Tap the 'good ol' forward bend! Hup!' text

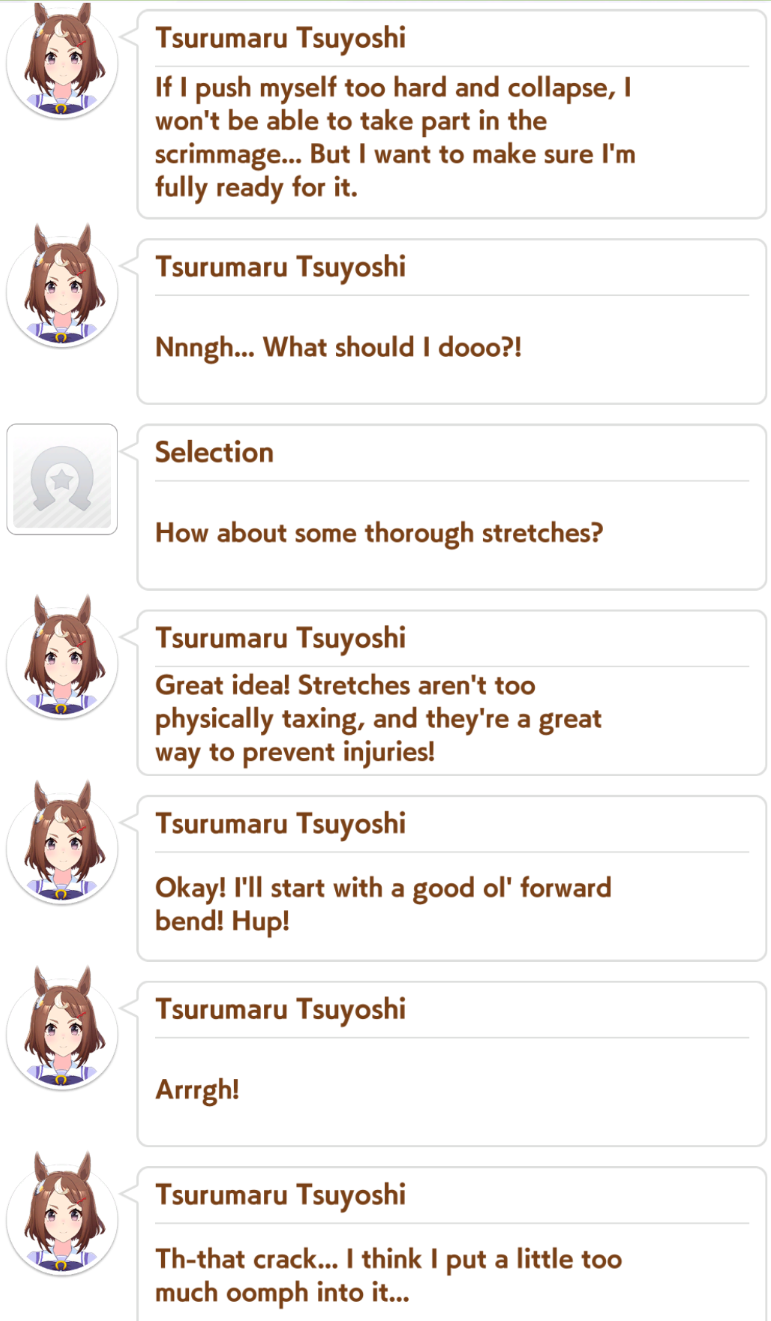pos(383,904)
